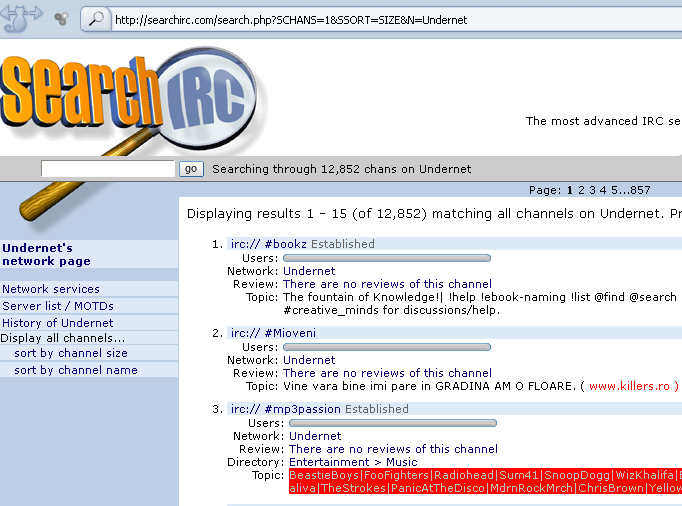Click the 'Searching through 12,852 chans on Undernet' text
The height and width of the screenshot is (506, 682).
(x=341, y=169)
